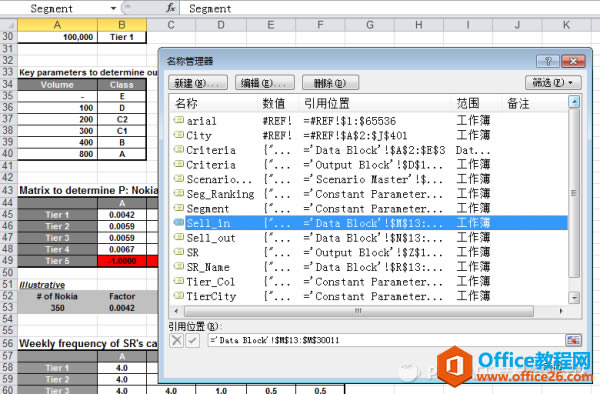Click cell B30 containing Tier 1
Image resolution: width=600 pixels, height=394 pixels.
tap(122, 37)
